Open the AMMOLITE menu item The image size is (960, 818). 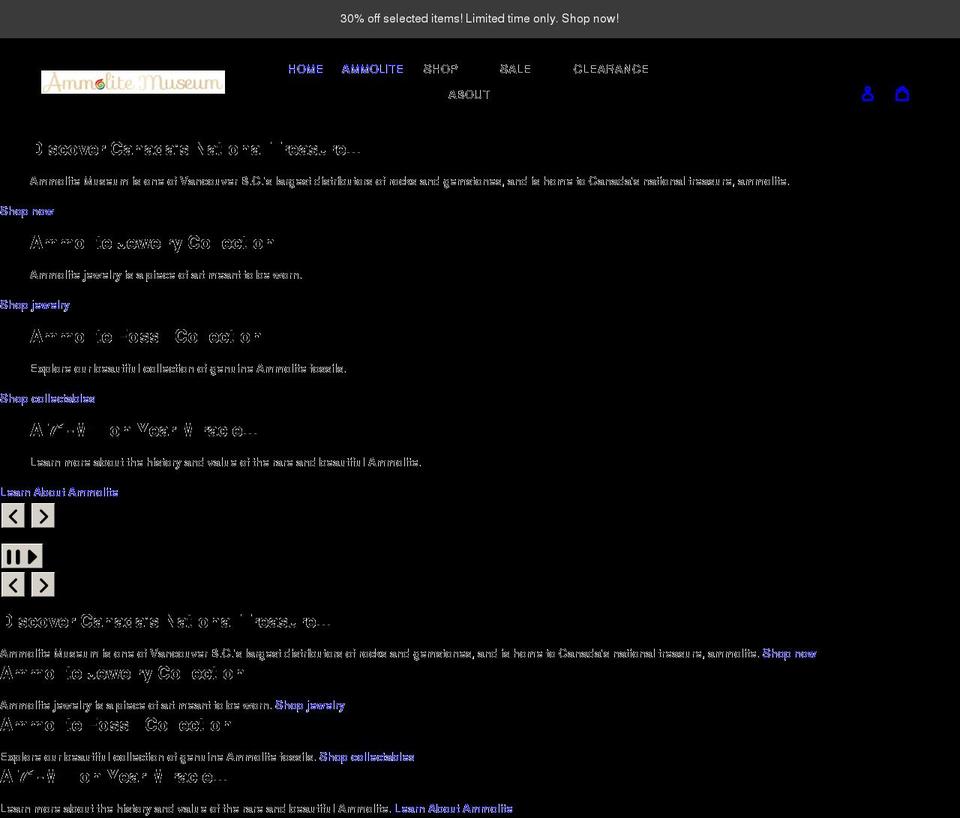tap(372, 69)
